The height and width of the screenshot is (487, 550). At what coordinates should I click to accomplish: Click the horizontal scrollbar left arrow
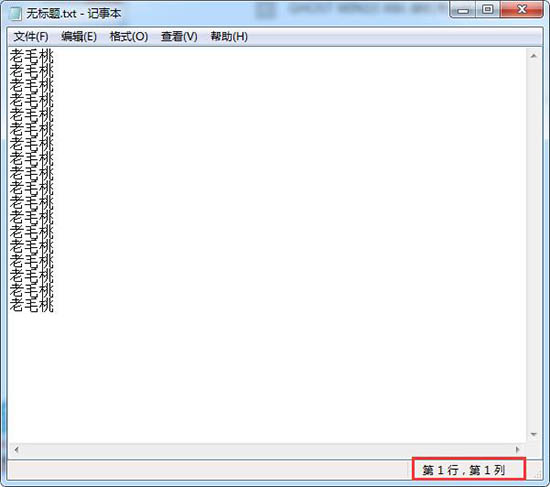[x=16, y=449]
